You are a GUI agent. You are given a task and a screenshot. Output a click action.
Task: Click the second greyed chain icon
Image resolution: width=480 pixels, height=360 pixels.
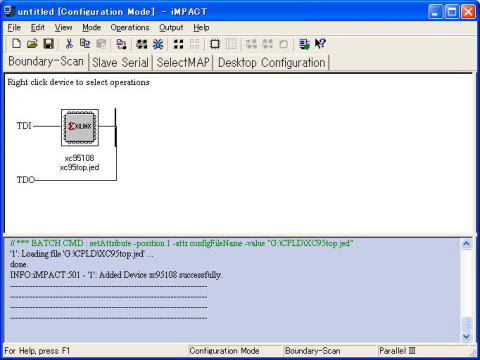click(x=267, y=44)
